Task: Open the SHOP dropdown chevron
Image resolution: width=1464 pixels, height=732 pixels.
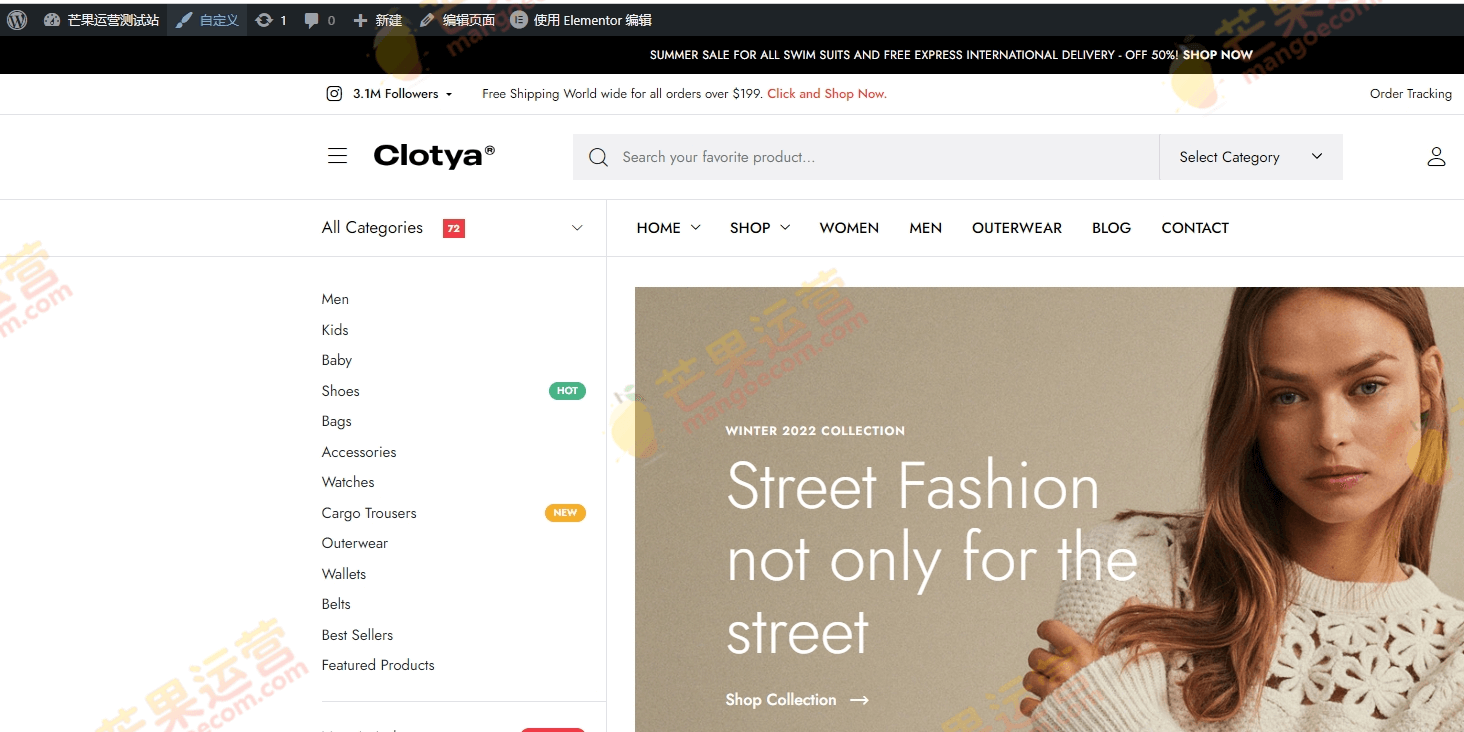Action: point(787,228)
